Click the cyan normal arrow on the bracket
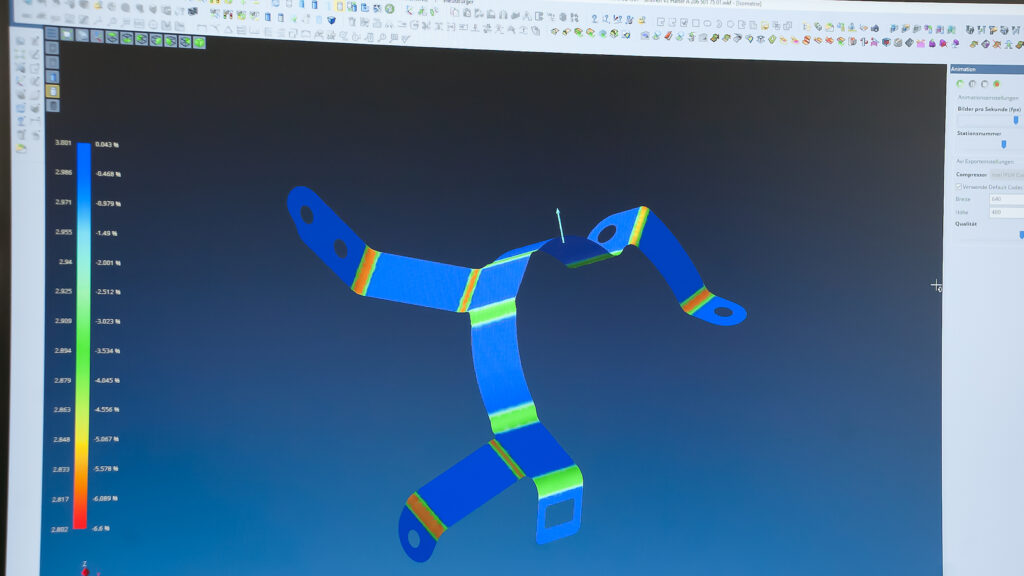This screenshot has width=1024, height=576. tap(560, 225)
